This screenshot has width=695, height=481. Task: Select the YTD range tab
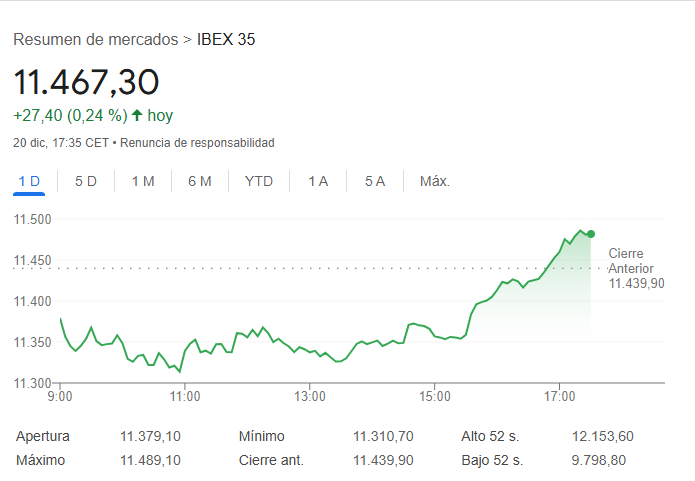click(259, 181)
